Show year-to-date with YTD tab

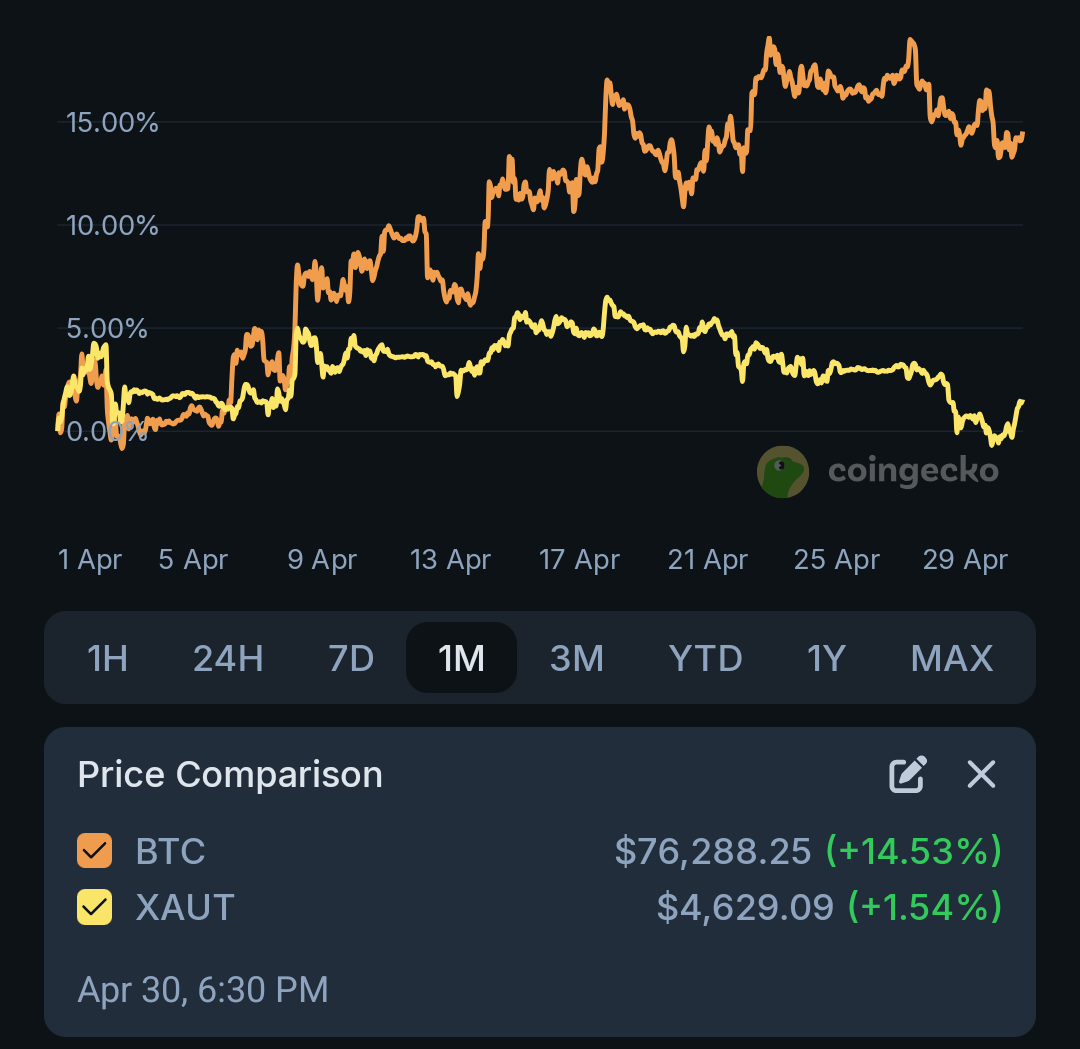coord(705,658)
